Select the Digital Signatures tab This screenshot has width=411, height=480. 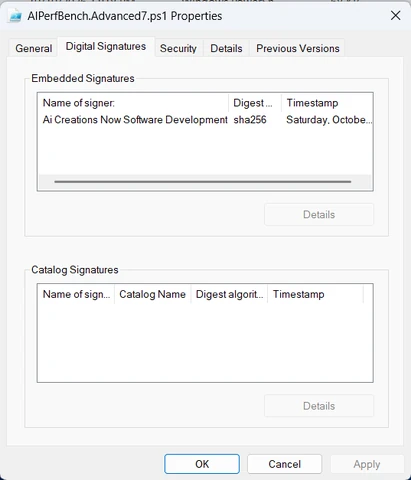coord(106,47)
